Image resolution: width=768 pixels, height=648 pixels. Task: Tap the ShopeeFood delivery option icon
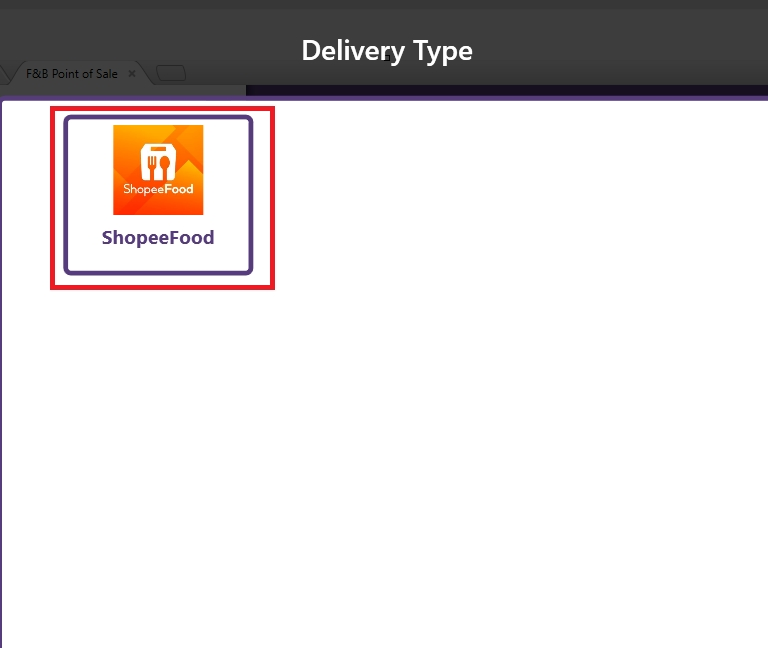(158, 169)
